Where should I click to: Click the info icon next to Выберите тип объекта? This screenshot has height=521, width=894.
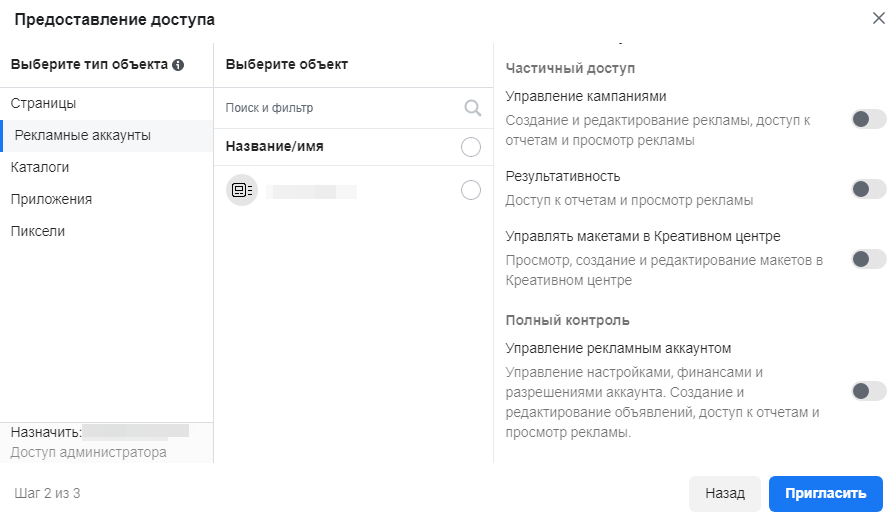178,65
